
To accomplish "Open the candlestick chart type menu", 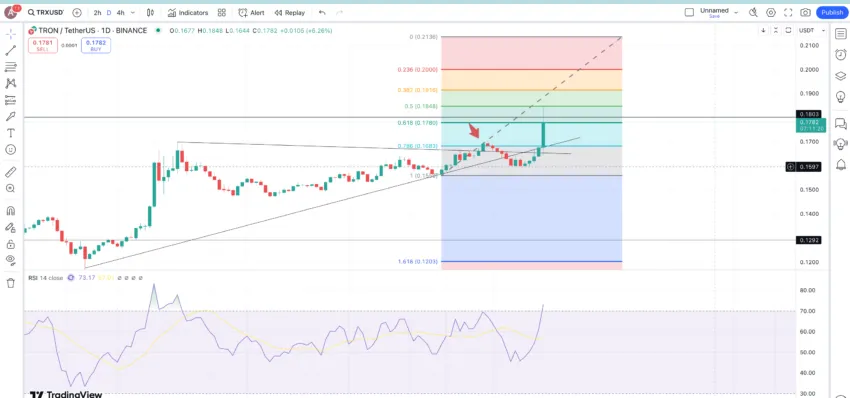I will pos(150,12).
